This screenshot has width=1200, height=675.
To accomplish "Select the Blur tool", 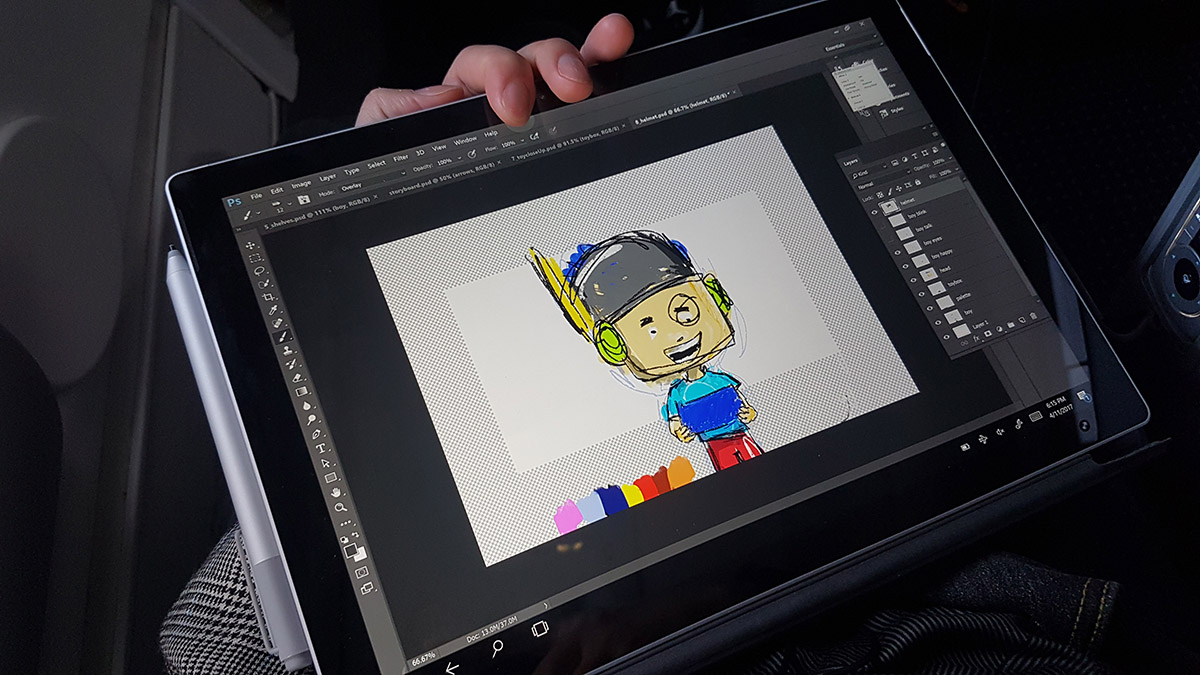I will [306, 405].
